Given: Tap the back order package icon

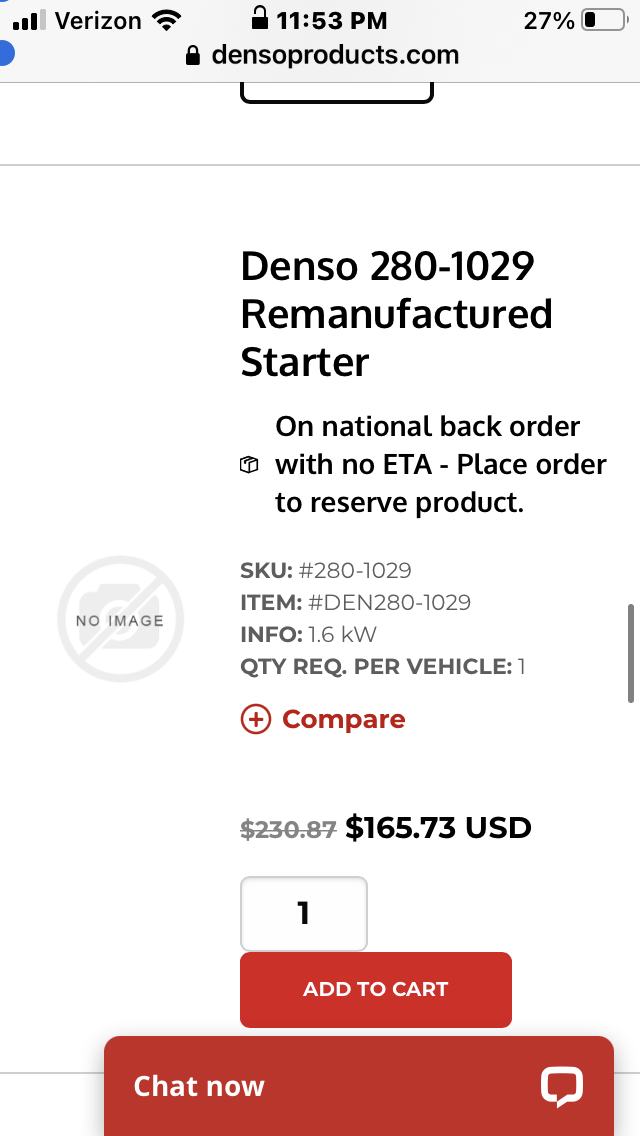Looking at the screenshot, I should (249, 464).
